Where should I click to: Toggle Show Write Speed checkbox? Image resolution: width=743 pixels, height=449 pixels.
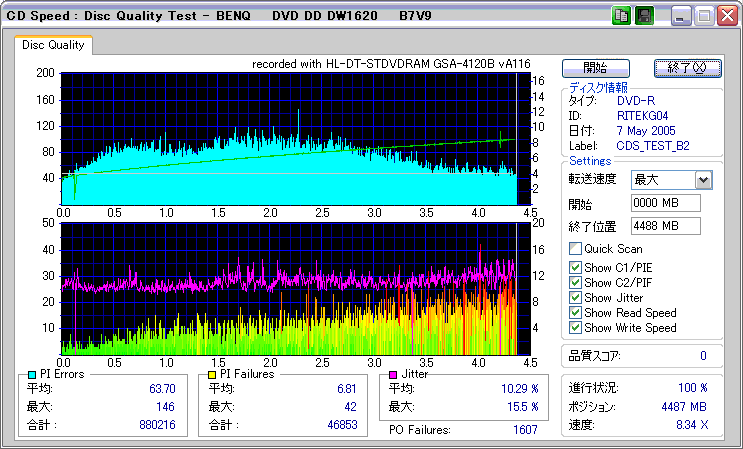tap(575, 328)
